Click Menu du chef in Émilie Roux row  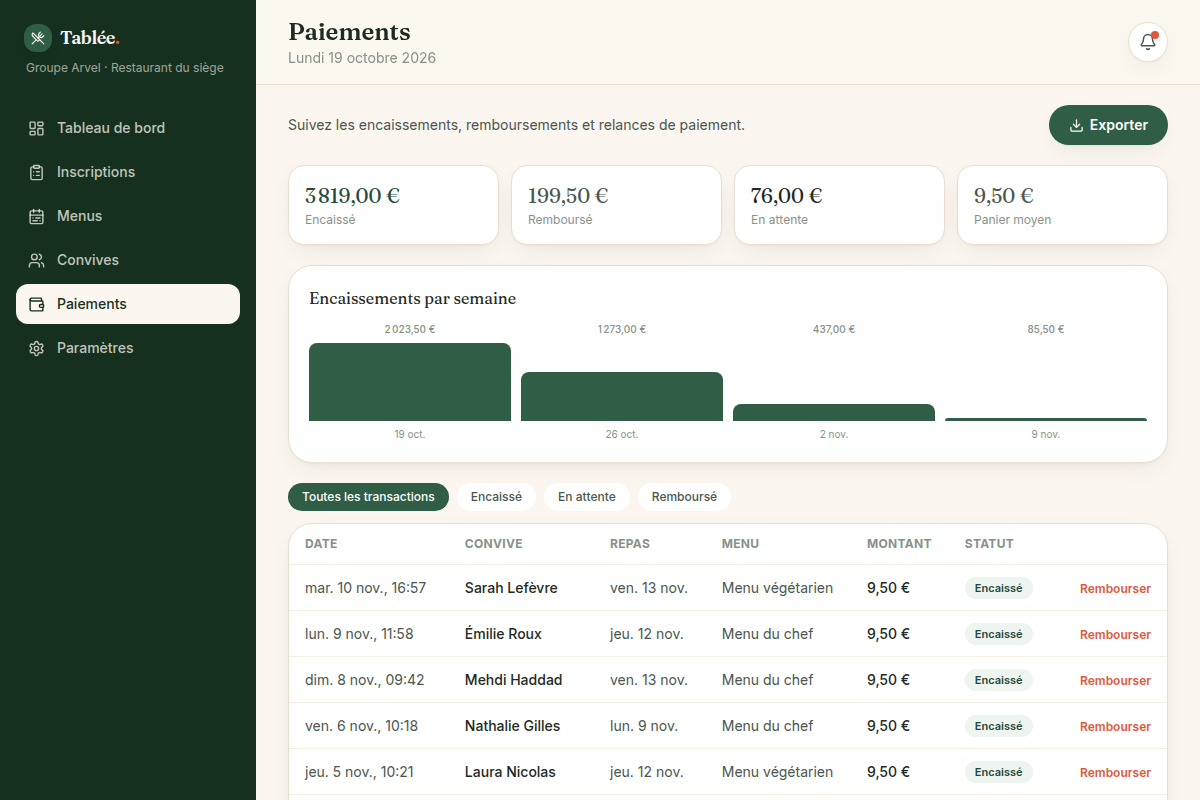(x=767, y=634)
